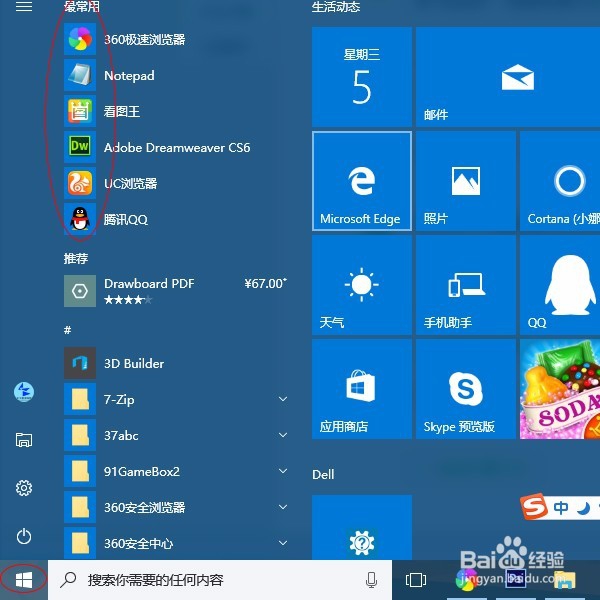
Task: Open the 7-Zip folder entry
Action: (176, 399)
